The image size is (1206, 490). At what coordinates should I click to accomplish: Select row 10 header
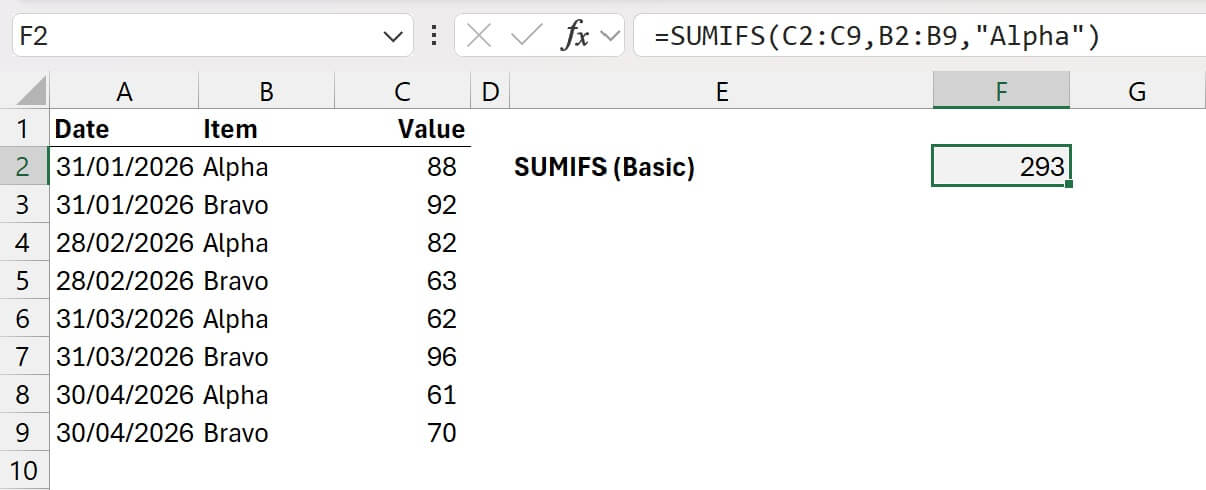[x=24, y=470]
